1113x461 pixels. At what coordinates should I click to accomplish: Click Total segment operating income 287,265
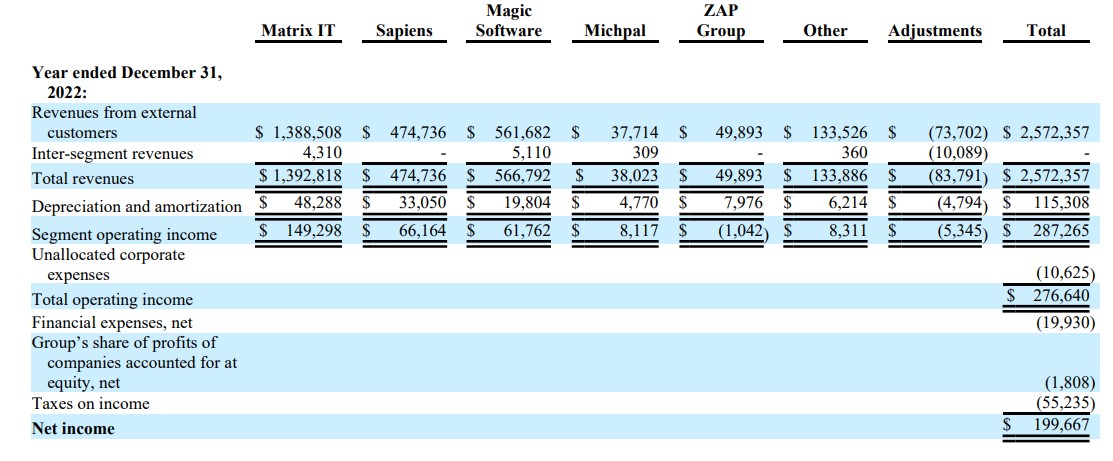click(1060, 230)
